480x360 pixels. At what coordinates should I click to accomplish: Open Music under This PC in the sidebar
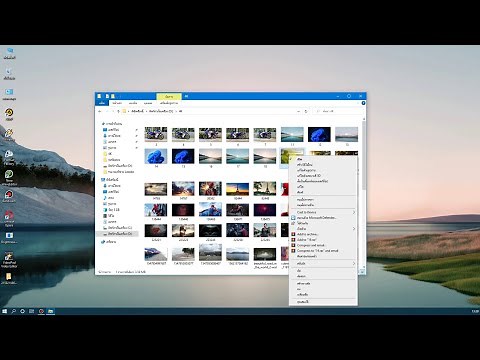coord(108,198)
